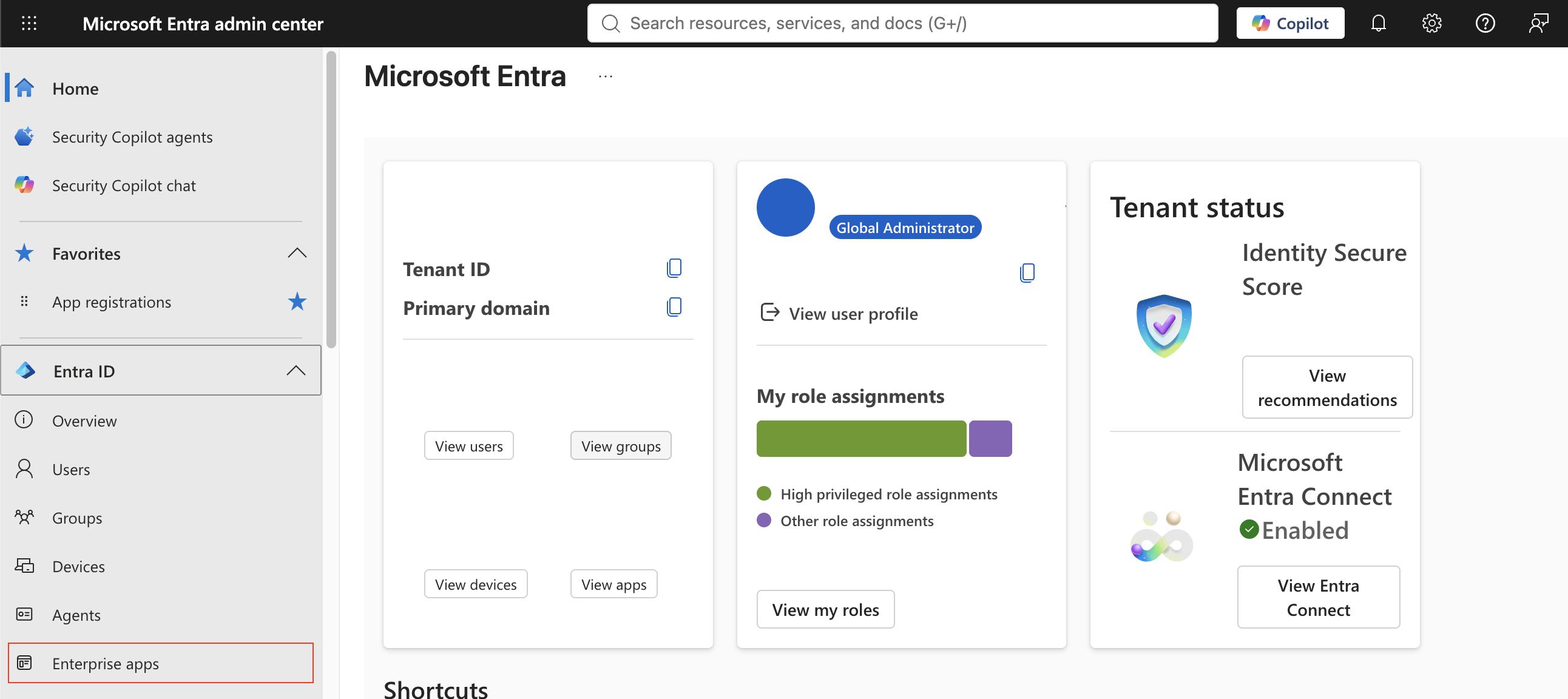
Task: Click the Devices icon in sidebar
Action: click(24, 566)
